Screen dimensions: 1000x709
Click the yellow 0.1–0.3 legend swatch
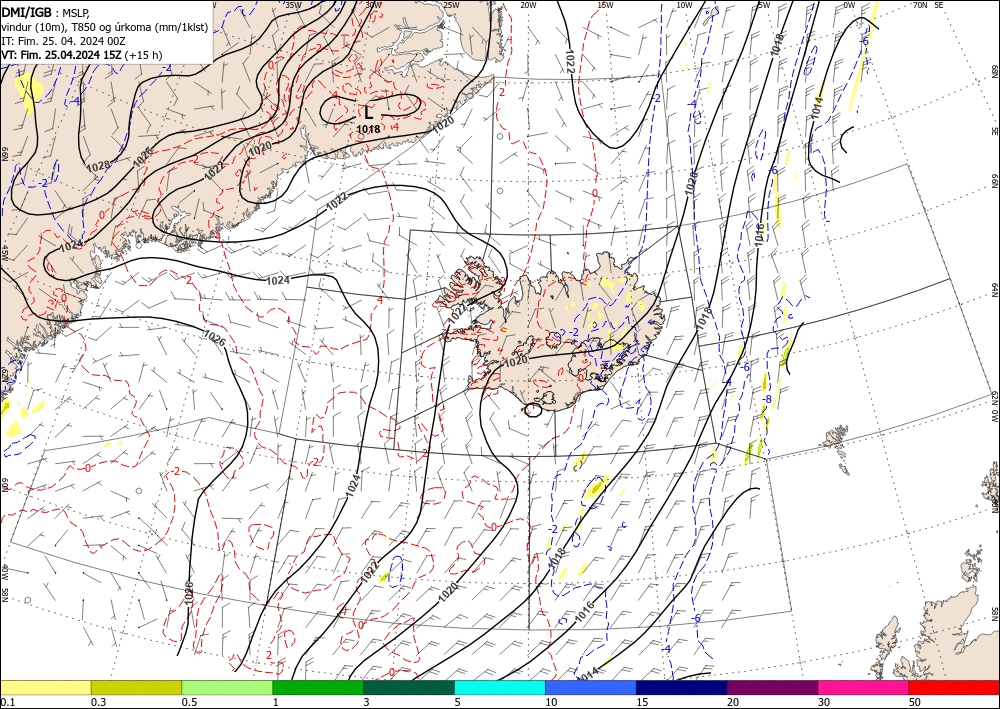pos(45,687)
